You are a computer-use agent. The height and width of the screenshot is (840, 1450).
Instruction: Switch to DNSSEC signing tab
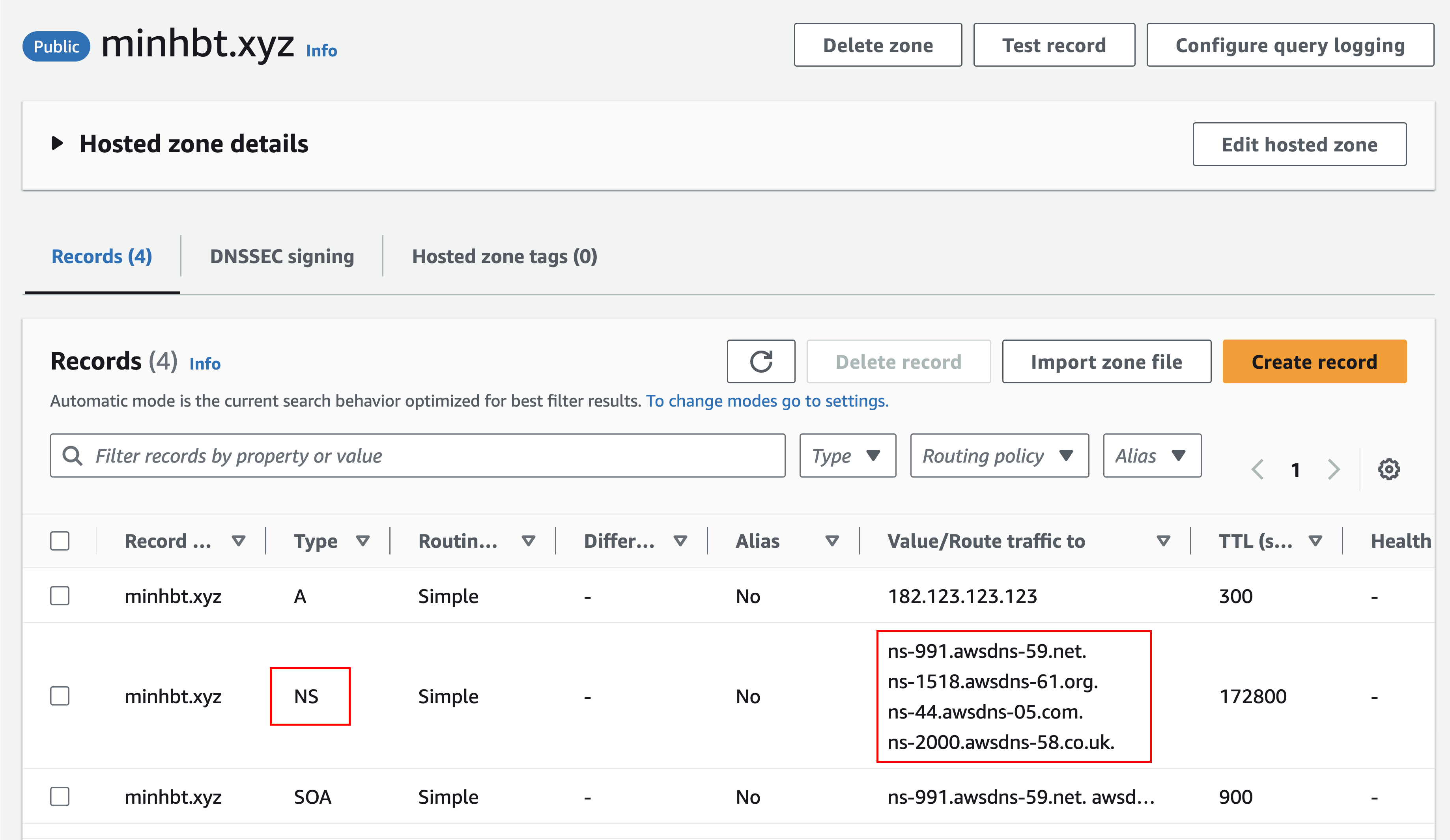click(282, 256)
